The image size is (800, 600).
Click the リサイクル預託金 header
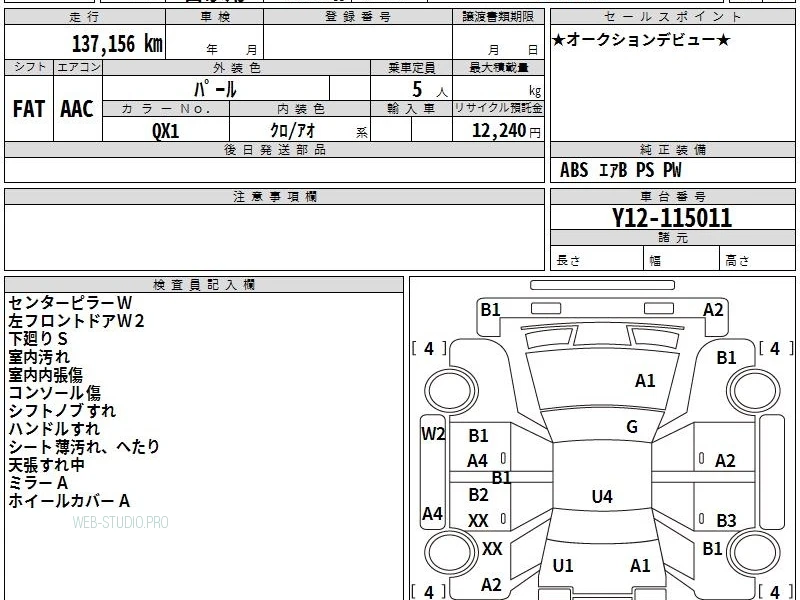point(498,108)
